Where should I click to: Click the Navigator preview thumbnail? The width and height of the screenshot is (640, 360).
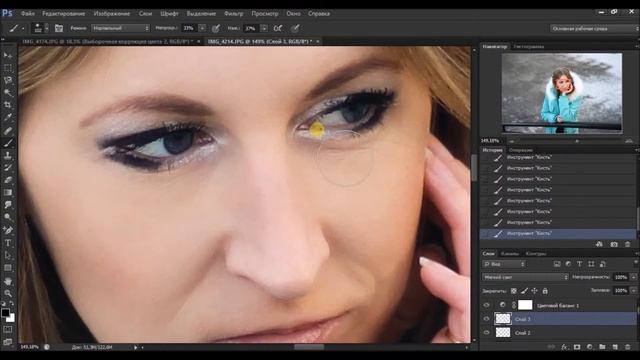562,93
